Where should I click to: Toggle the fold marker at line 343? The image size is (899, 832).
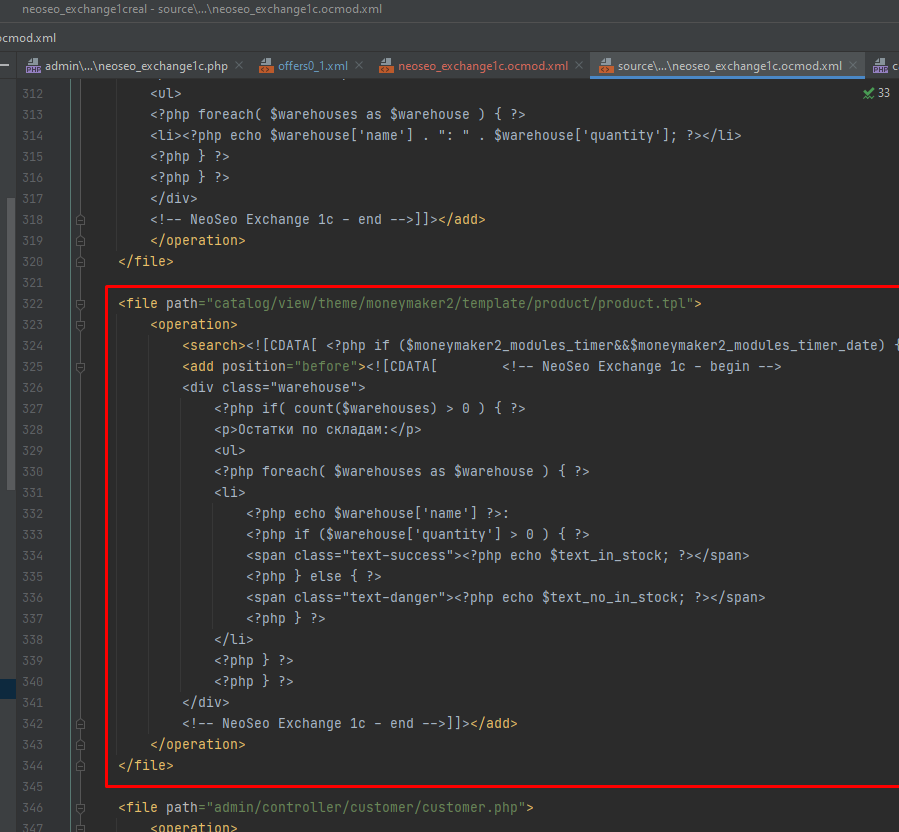(x=80, y=745)
